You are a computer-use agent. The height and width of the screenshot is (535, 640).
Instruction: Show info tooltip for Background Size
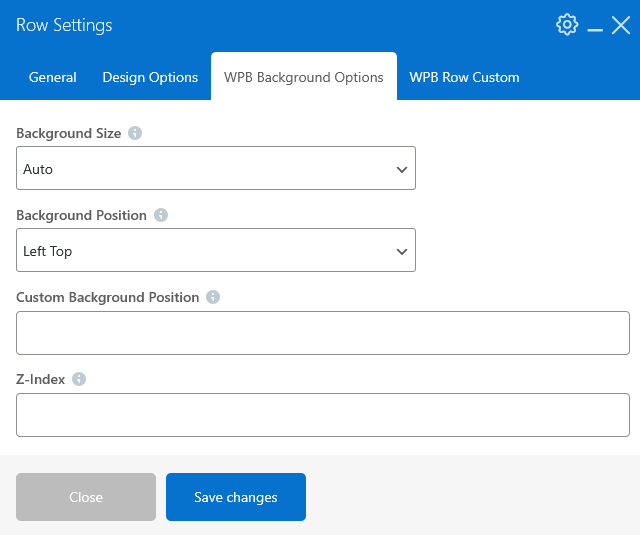[x=135, y=133]
